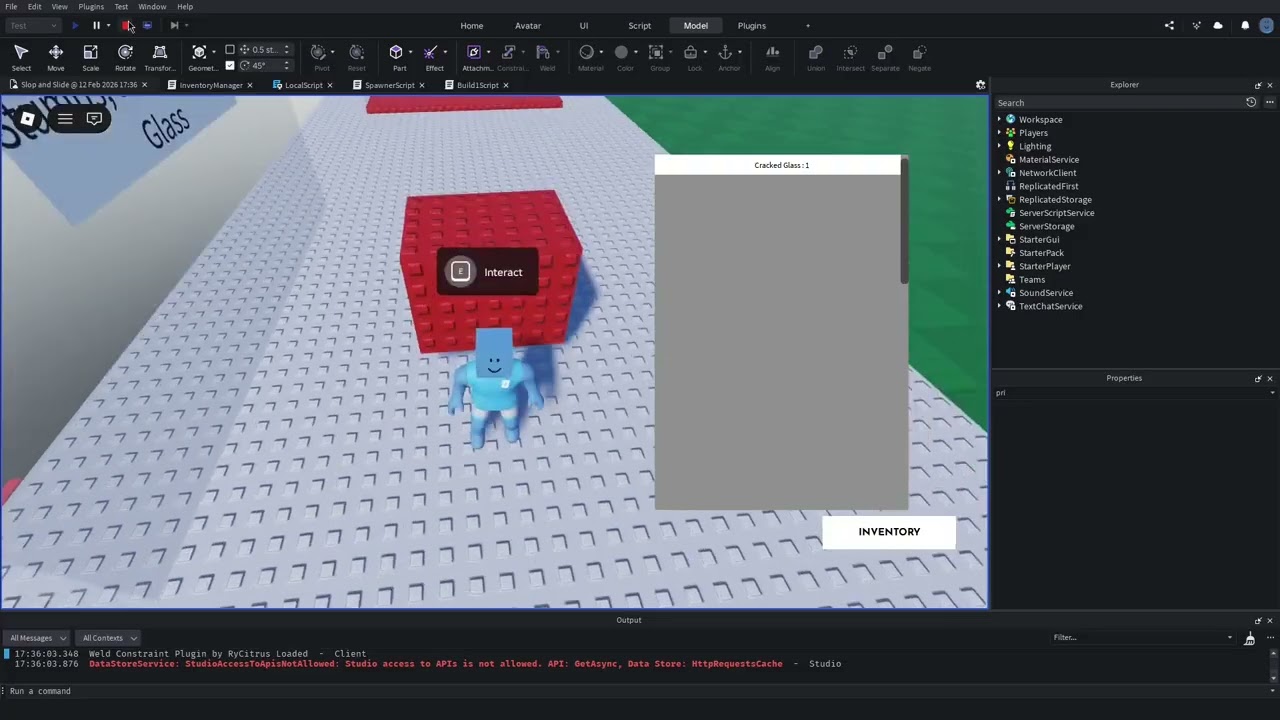The image size is (1280, 720).
Task: Switch to the Script ribbon tab
Action: (x=640, y=25)
